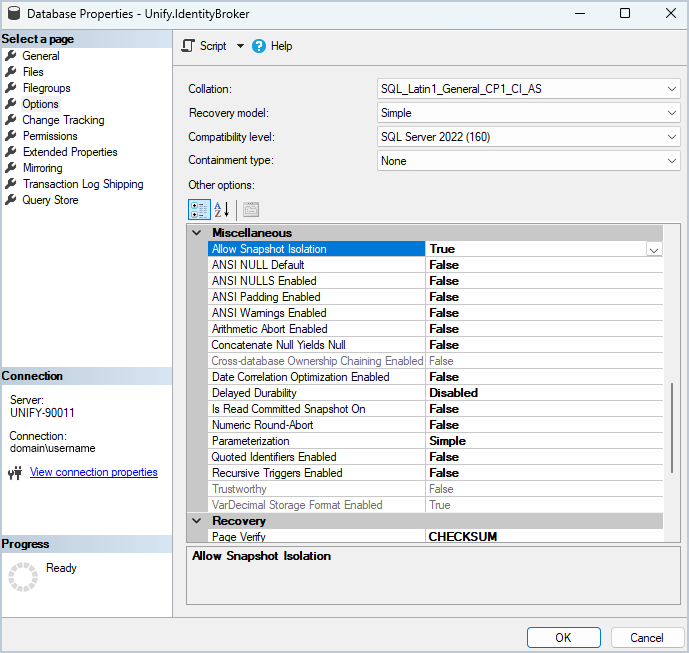Click the OK button

[x=564, y=637]
